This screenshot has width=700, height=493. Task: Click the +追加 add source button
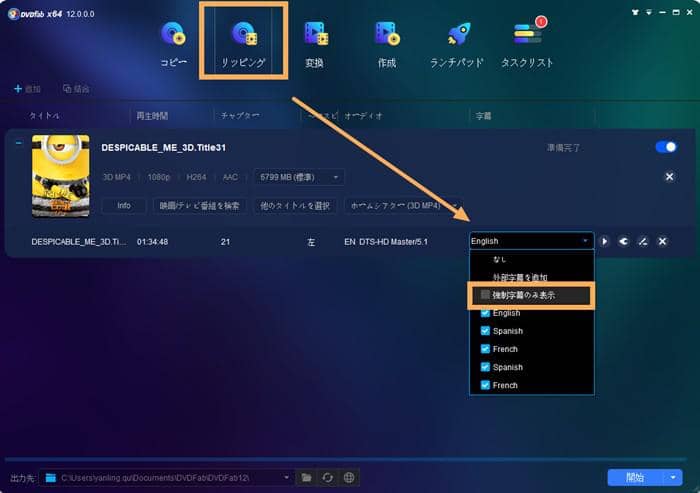point(27,89)
